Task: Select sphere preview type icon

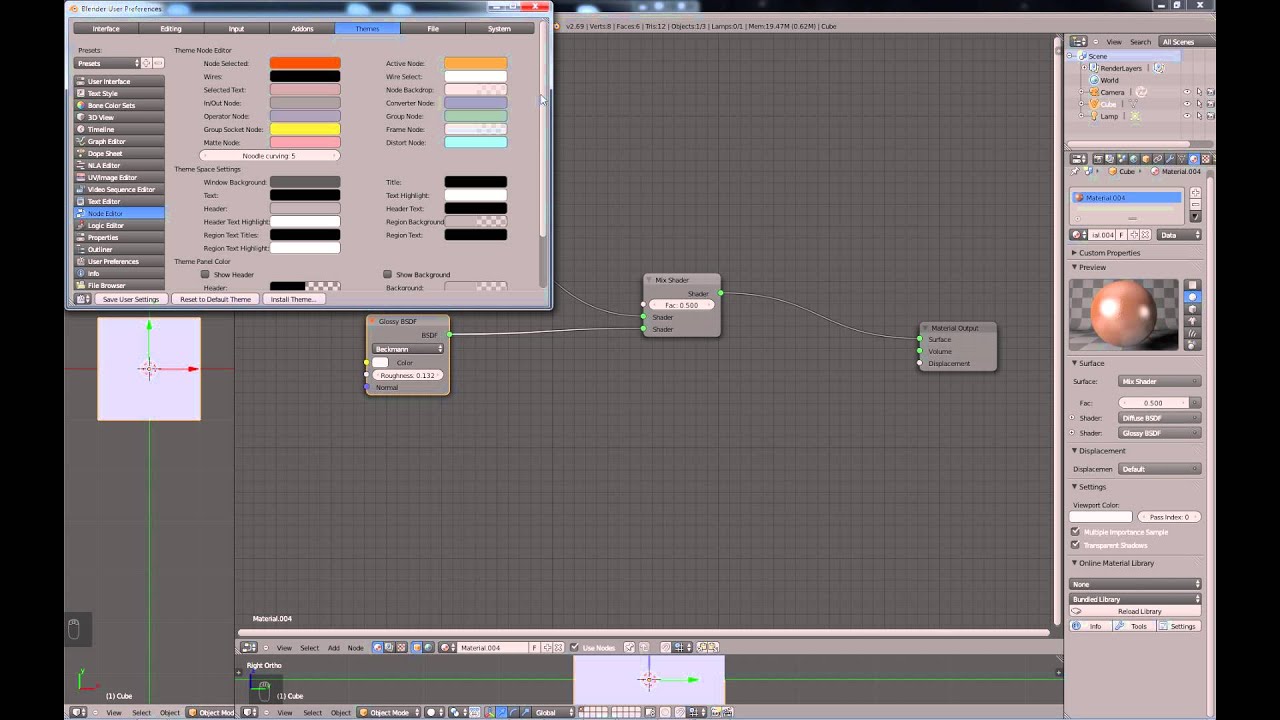Action: 1192,297
